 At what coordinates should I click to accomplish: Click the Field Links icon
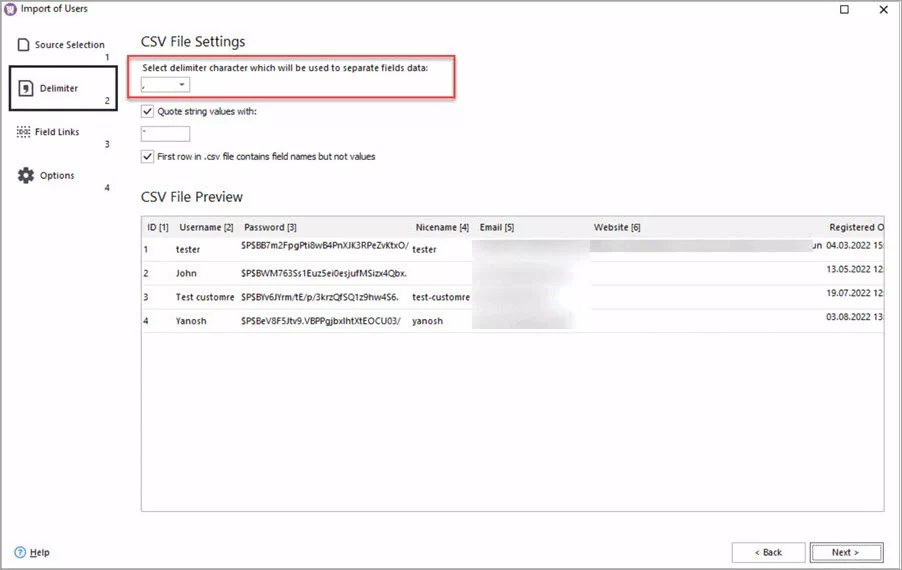tap(23, 132)
